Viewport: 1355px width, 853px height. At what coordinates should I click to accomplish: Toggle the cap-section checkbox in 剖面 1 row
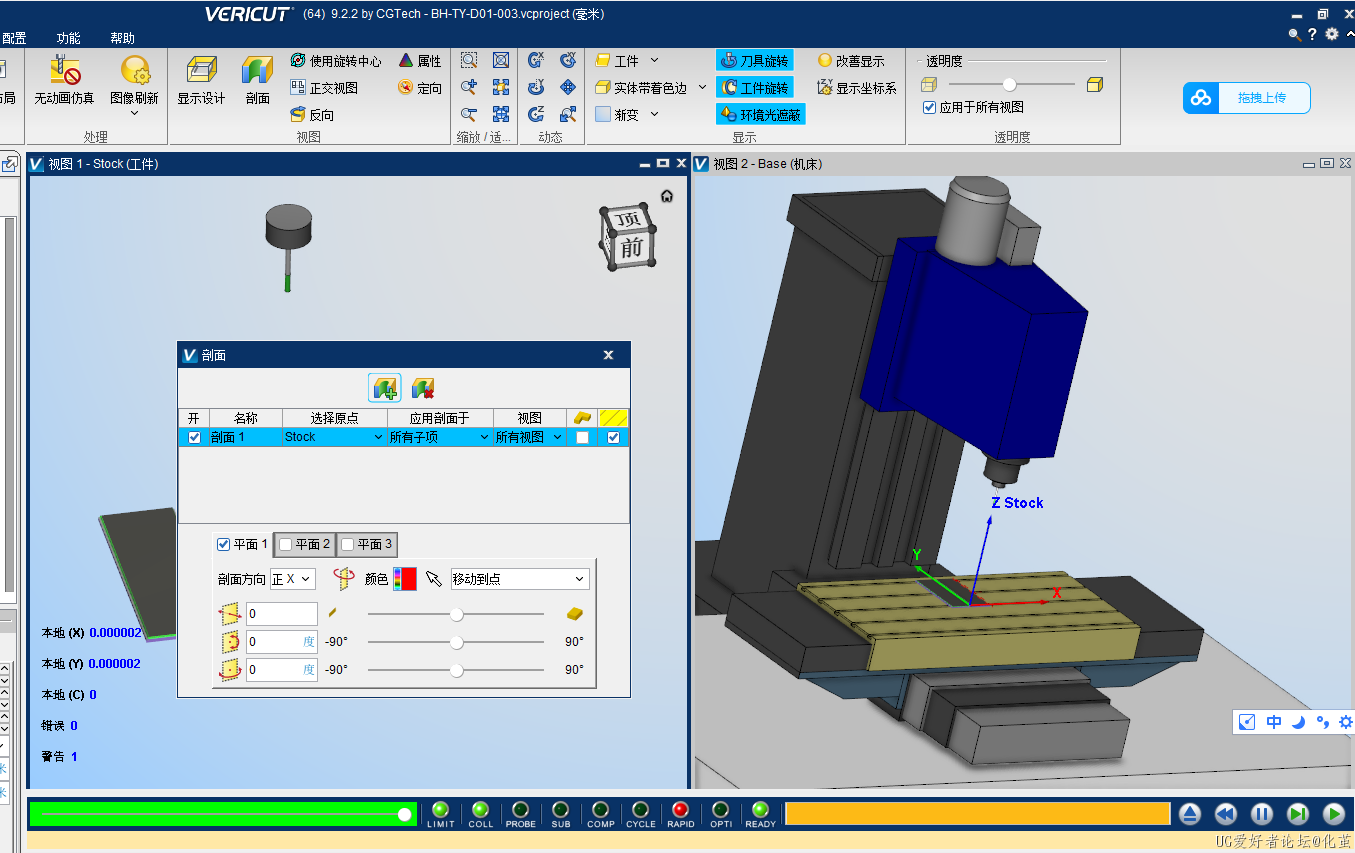(x=582, y=437)
